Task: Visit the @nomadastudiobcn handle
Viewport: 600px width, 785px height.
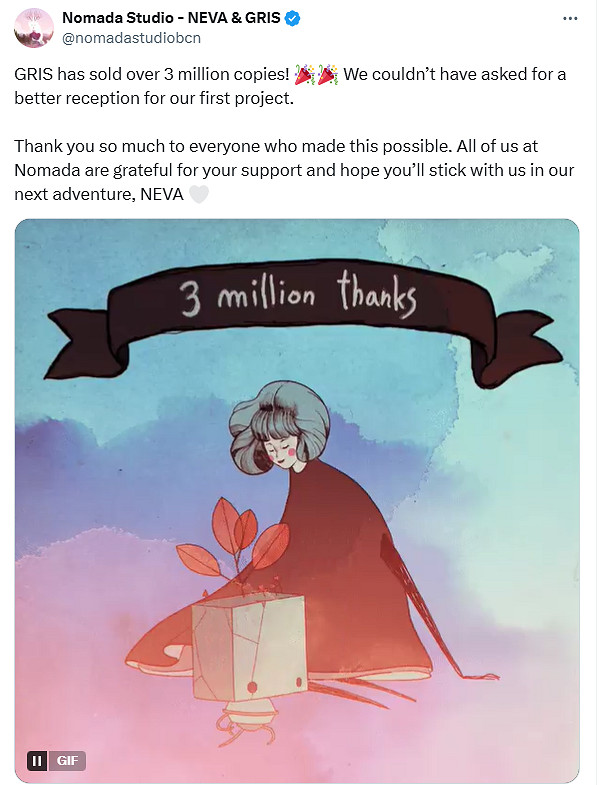Action: [x=125, y=38]
